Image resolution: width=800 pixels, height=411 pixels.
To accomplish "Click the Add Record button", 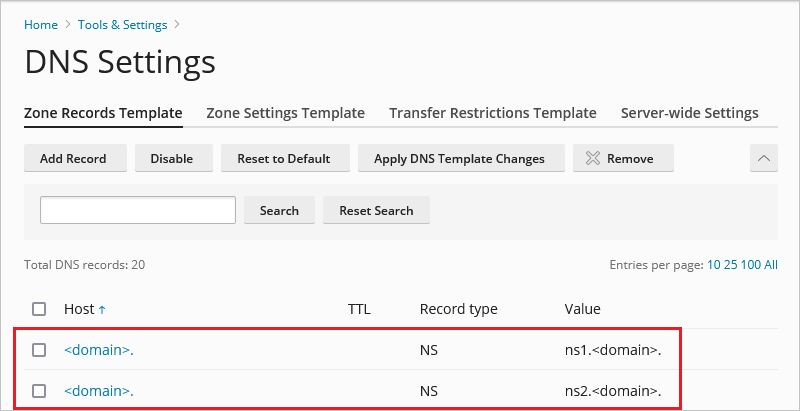I will tap(73, 158).
